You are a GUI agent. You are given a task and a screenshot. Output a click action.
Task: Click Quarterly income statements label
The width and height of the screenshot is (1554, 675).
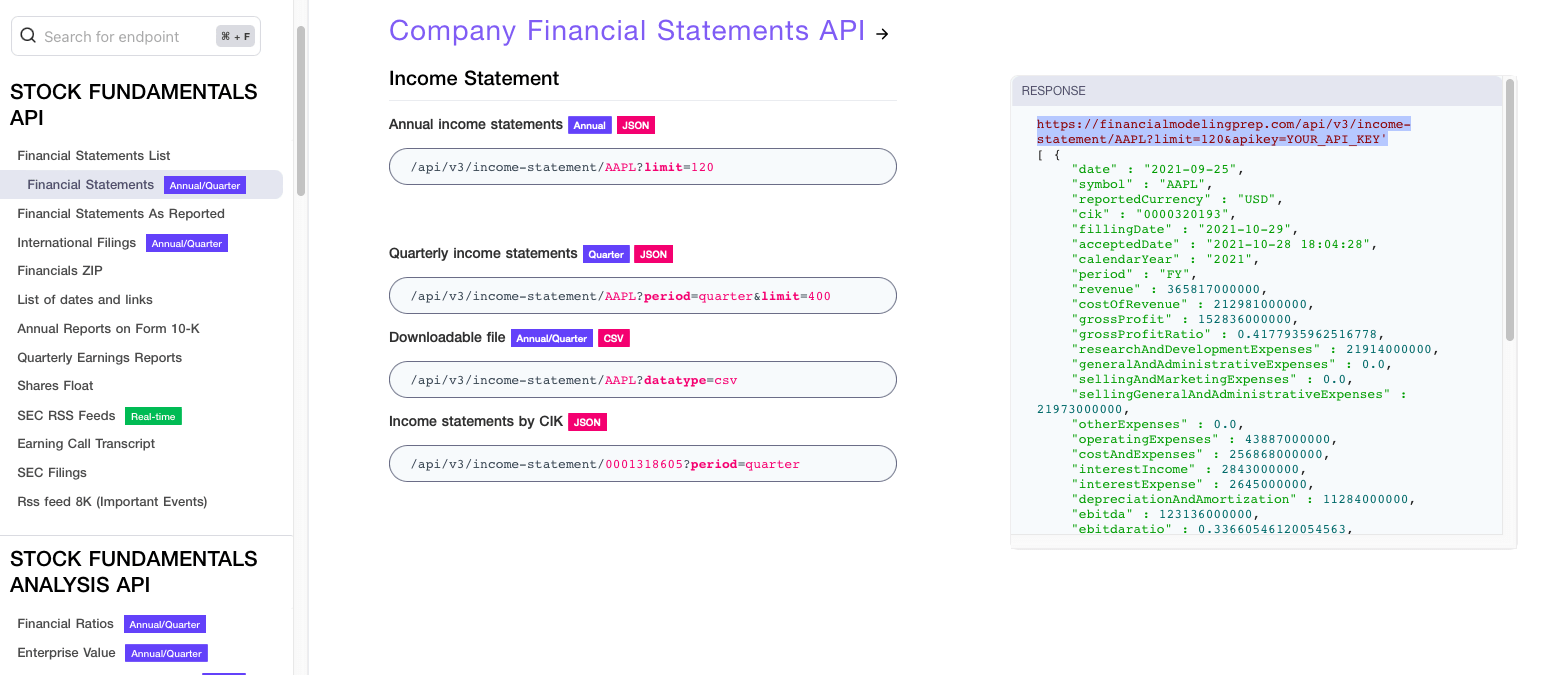[483, 253]
